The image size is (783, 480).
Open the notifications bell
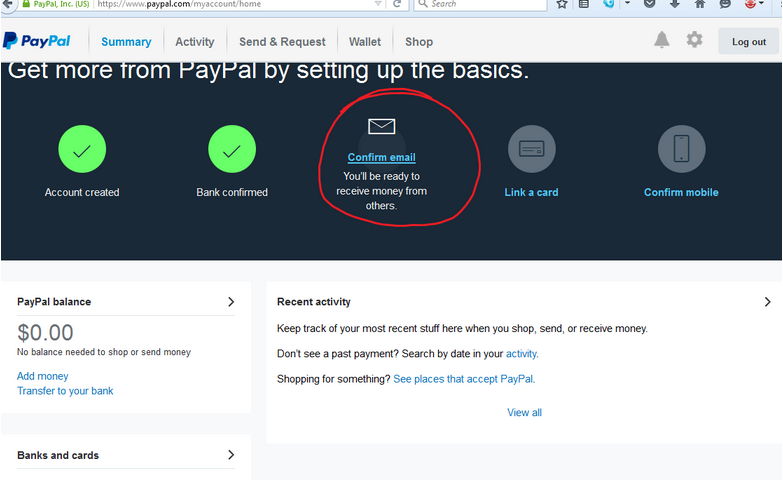tap(661, 40)
